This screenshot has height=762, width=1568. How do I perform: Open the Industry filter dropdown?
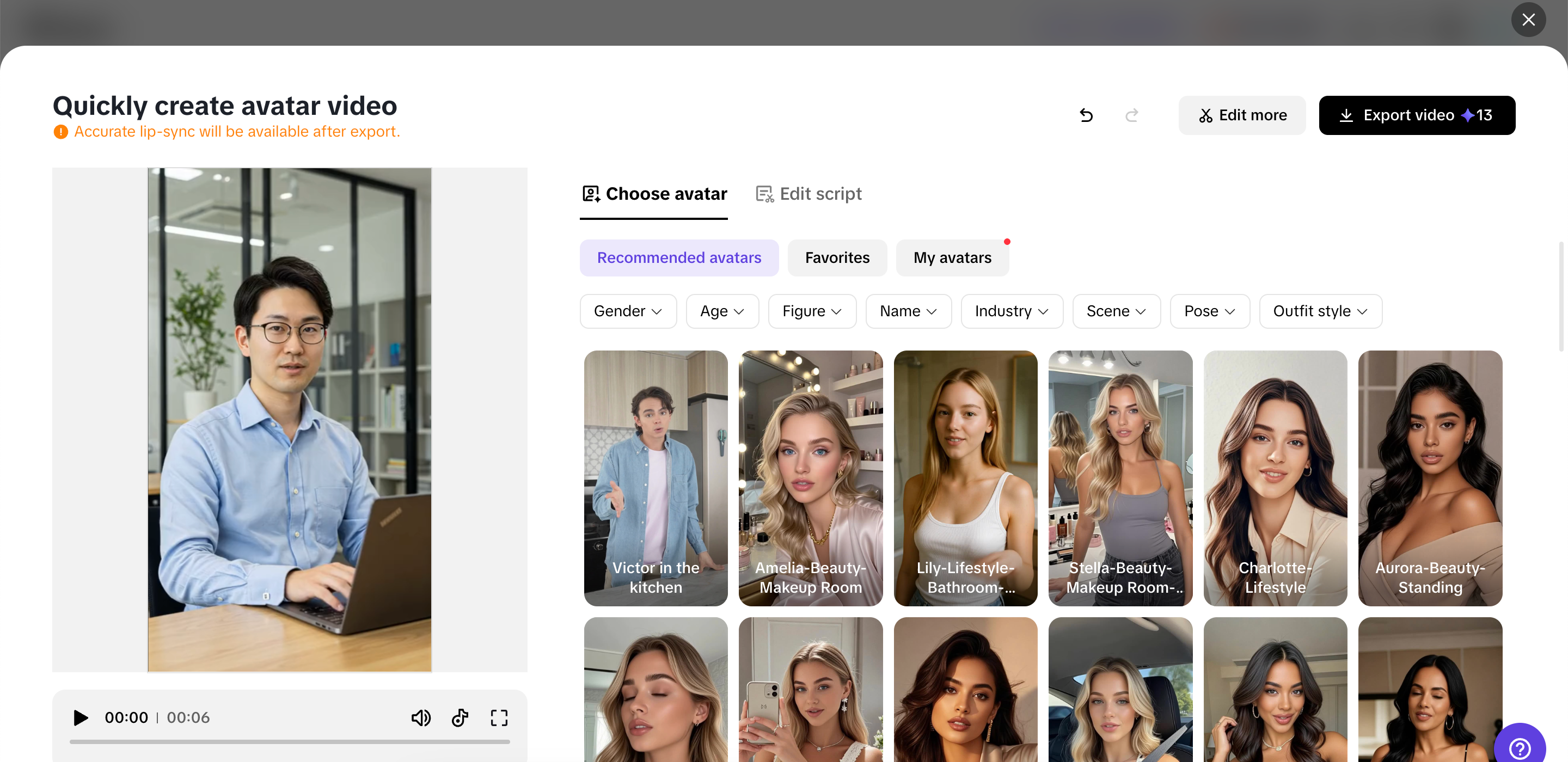(1011, 311)
